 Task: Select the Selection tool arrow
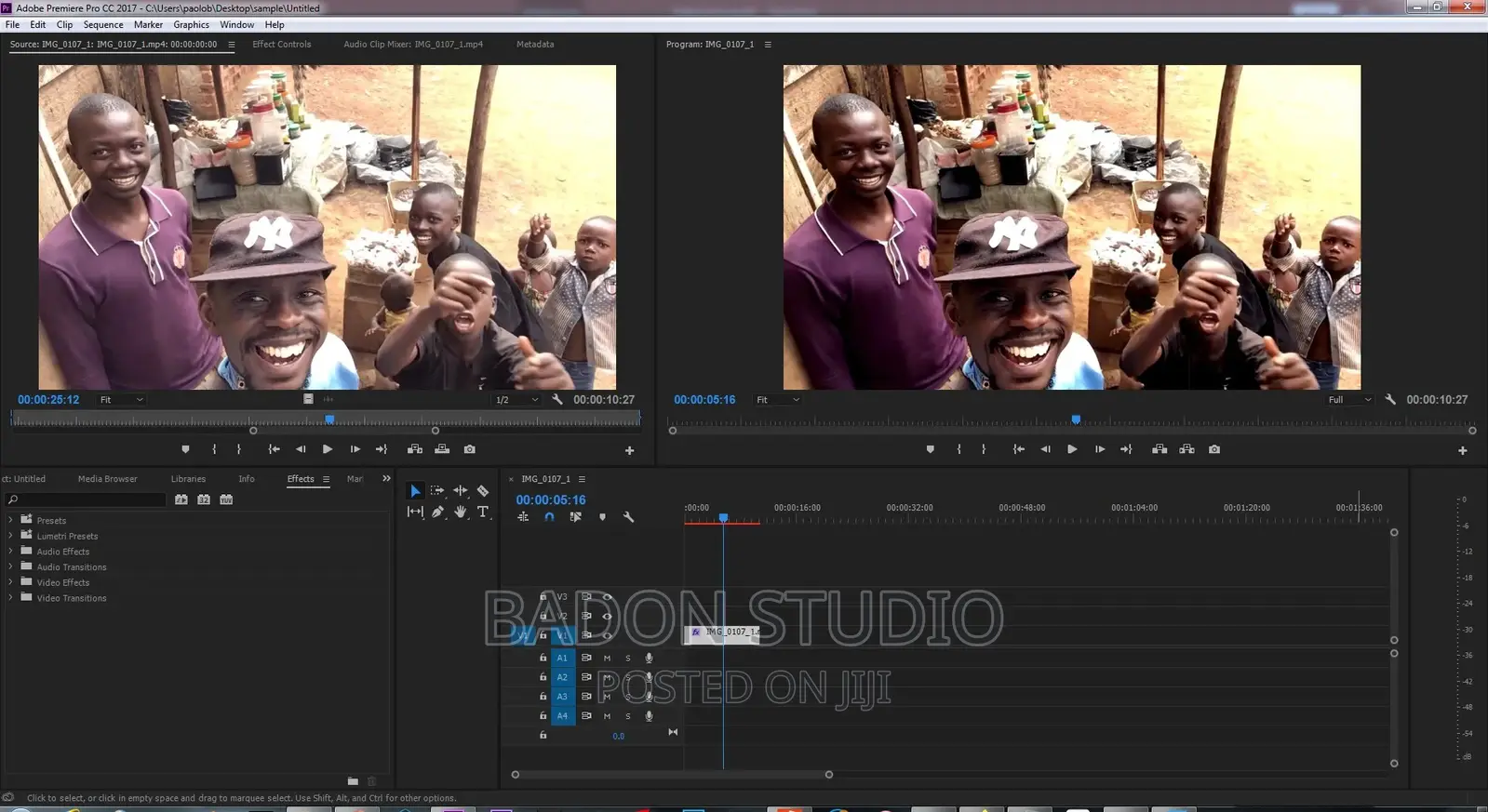coord(415,491)
